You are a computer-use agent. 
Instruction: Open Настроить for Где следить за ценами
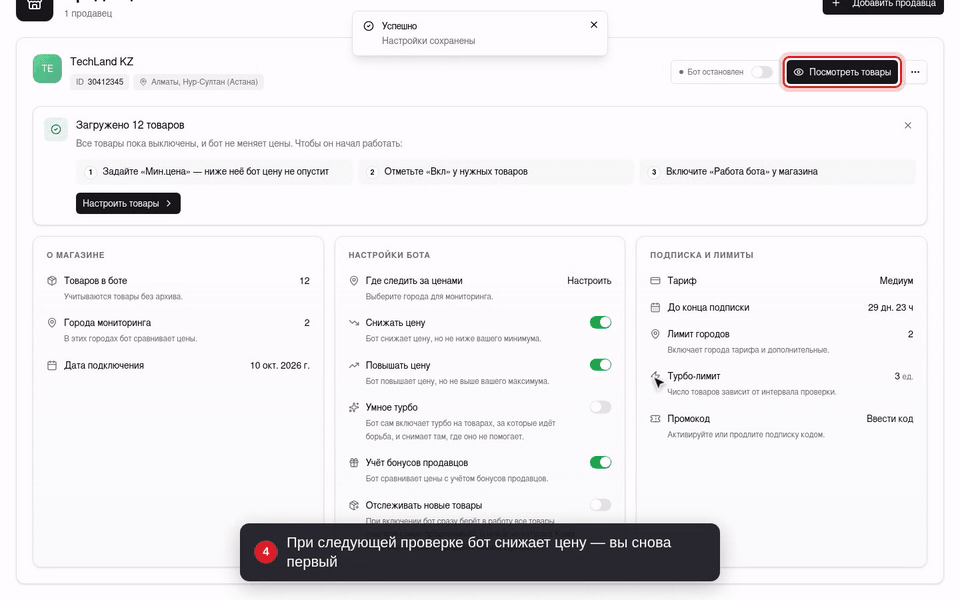(x=589, y=281)
